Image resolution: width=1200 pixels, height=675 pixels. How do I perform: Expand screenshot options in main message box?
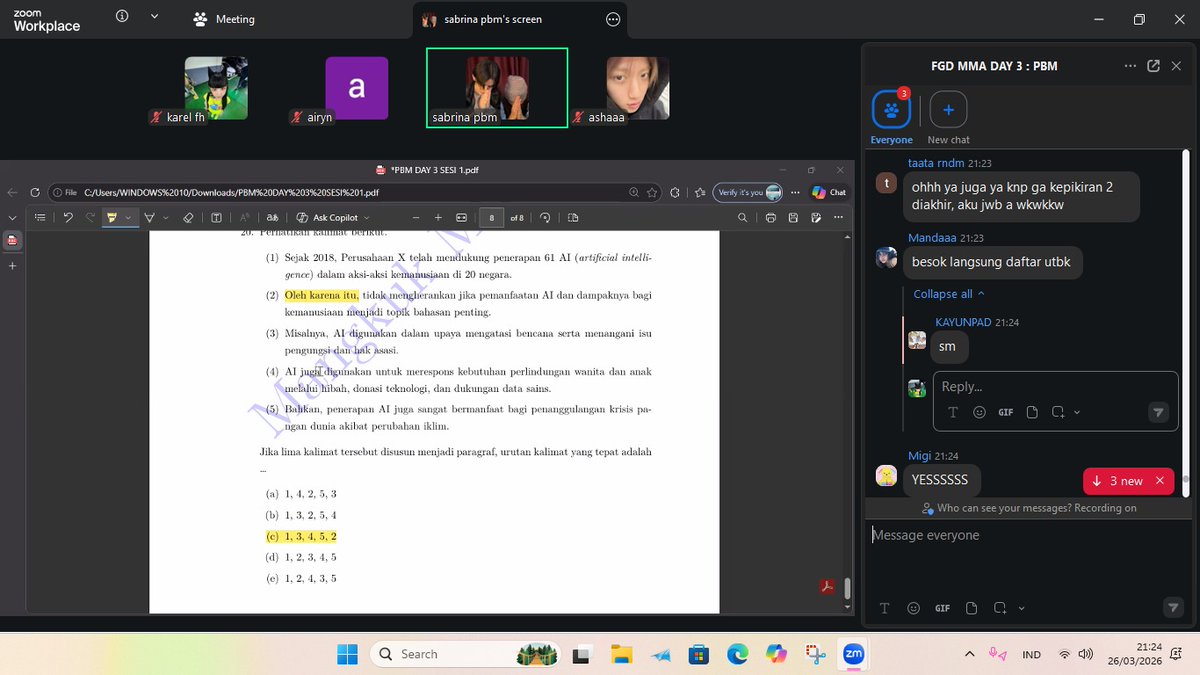tap(1021, 608)
